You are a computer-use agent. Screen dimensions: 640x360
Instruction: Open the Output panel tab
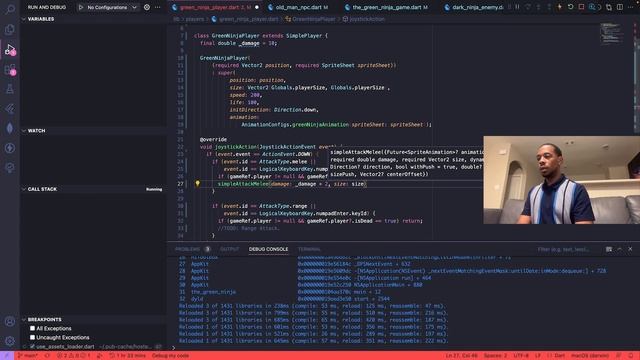pos(229,249)
